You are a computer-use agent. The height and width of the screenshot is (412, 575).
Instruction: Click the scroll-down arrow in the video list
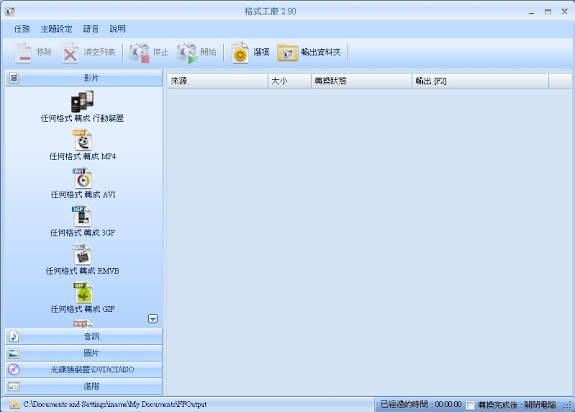[x=153, y=319]
